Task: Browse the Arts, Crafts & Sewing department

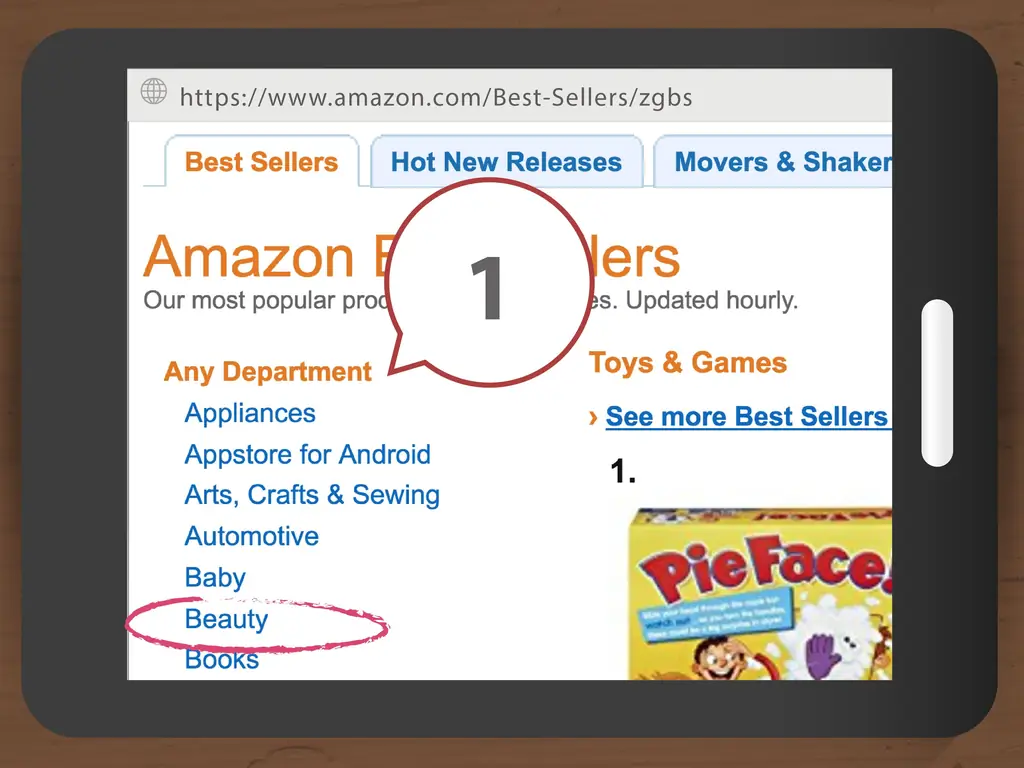Action: tap(312, 495)
